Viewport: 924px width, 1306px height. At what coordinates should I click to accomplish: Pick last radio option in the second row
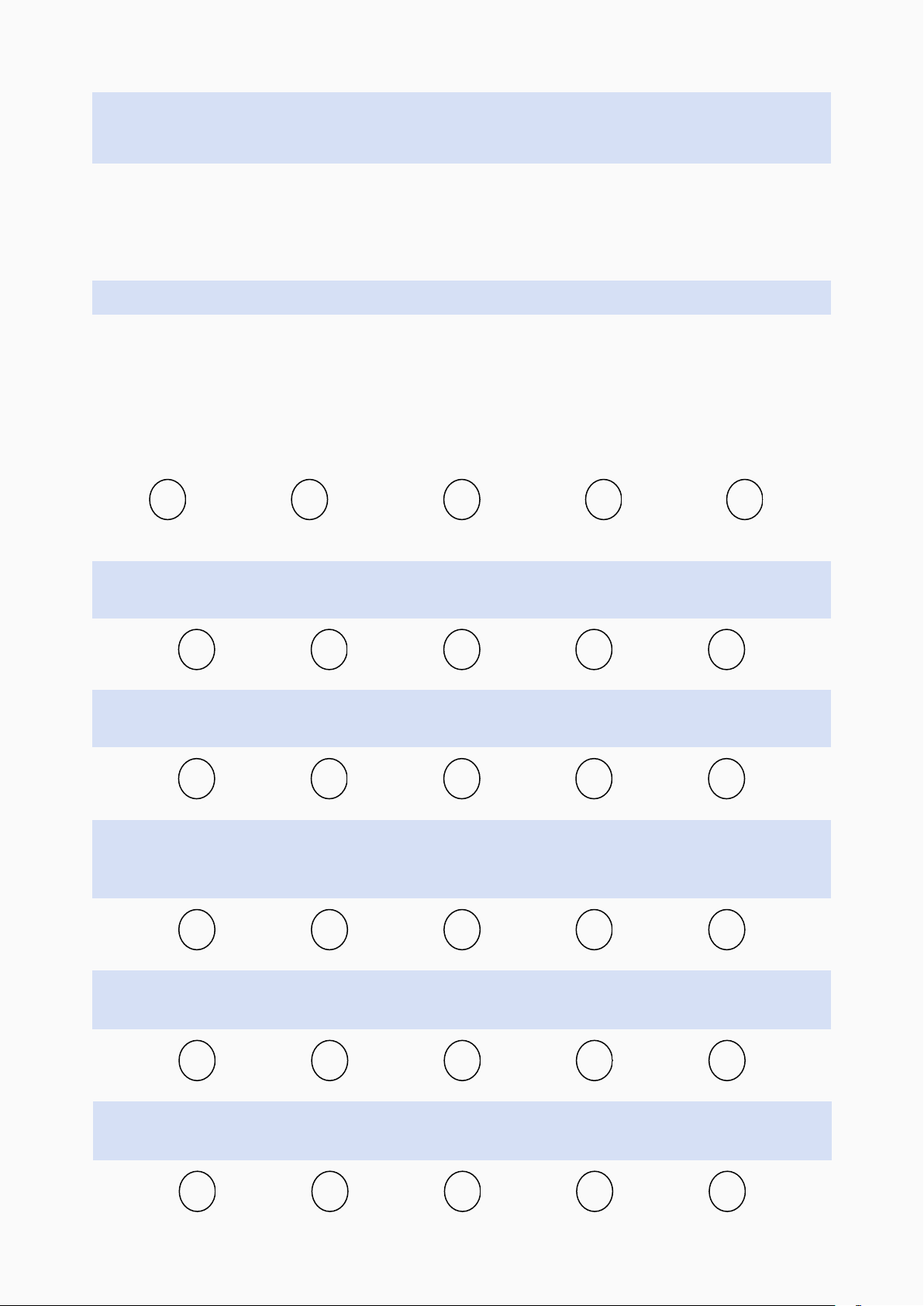click(727, 650)
